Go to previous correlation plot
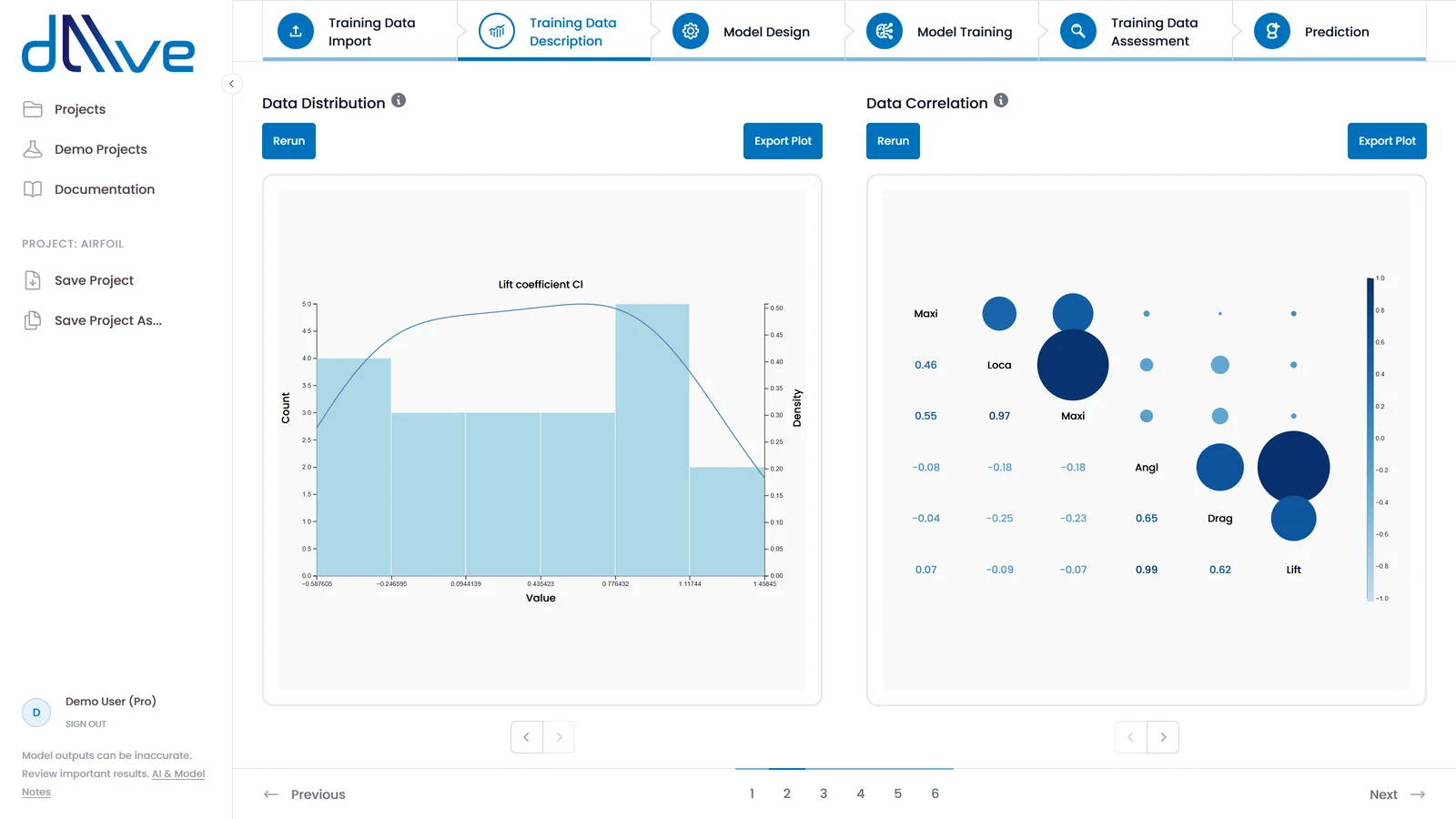Screen dimensions: 1456x819 click(1131, 737)
